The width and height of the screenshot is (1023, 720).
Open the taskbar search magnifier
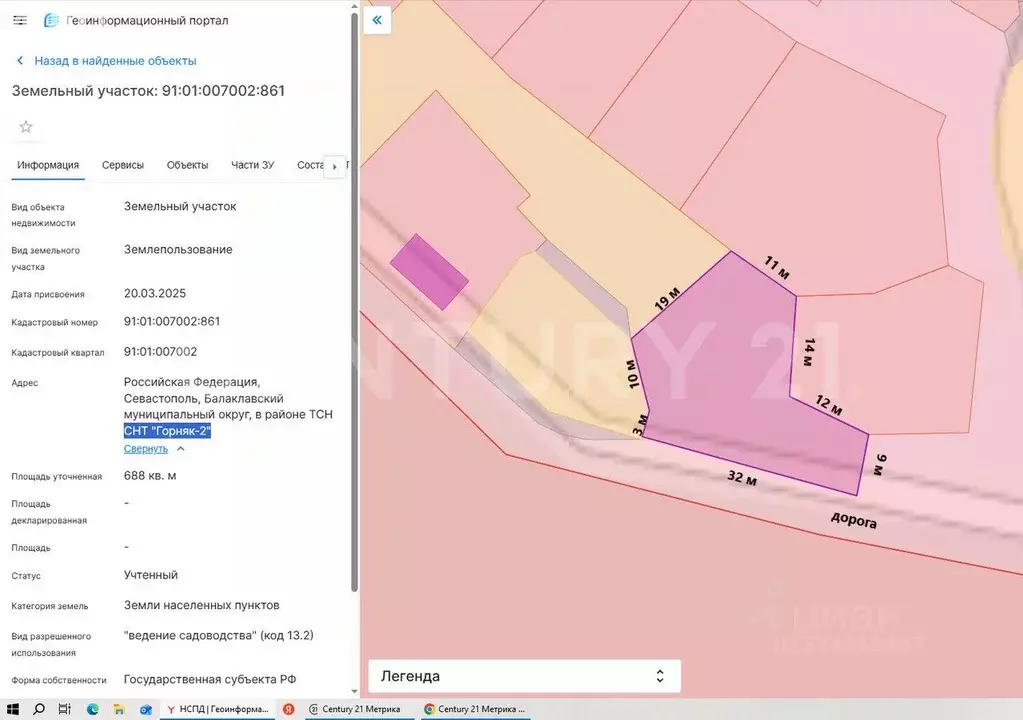click(38, 709)
